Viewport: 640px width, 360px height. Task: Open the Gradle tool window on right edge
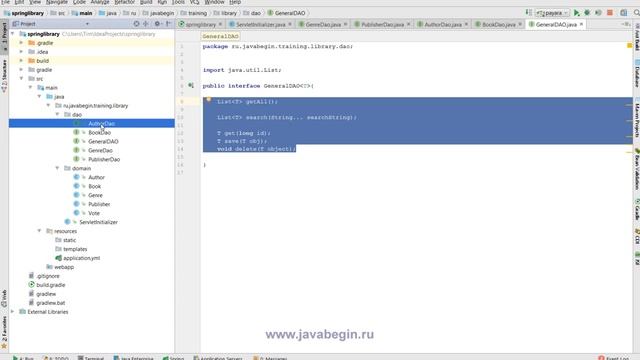637,210
